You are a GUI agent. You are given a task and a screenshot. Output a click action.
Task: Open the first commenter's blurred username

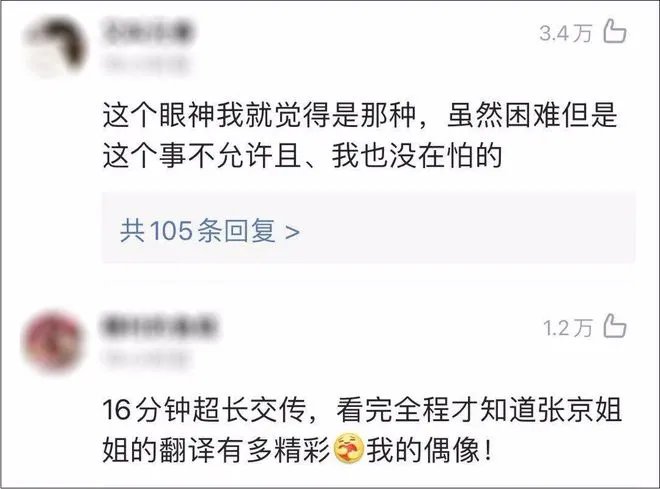coord(148,32)
